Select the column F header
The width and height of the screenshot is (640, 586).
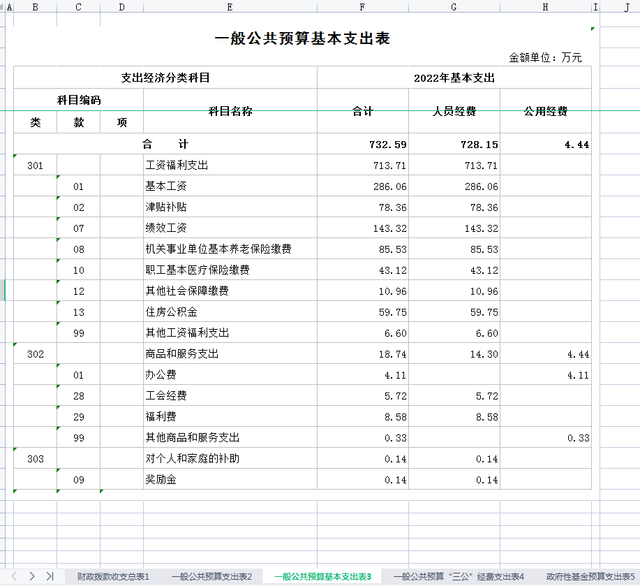pyautogui.click(x=363, y=7)
